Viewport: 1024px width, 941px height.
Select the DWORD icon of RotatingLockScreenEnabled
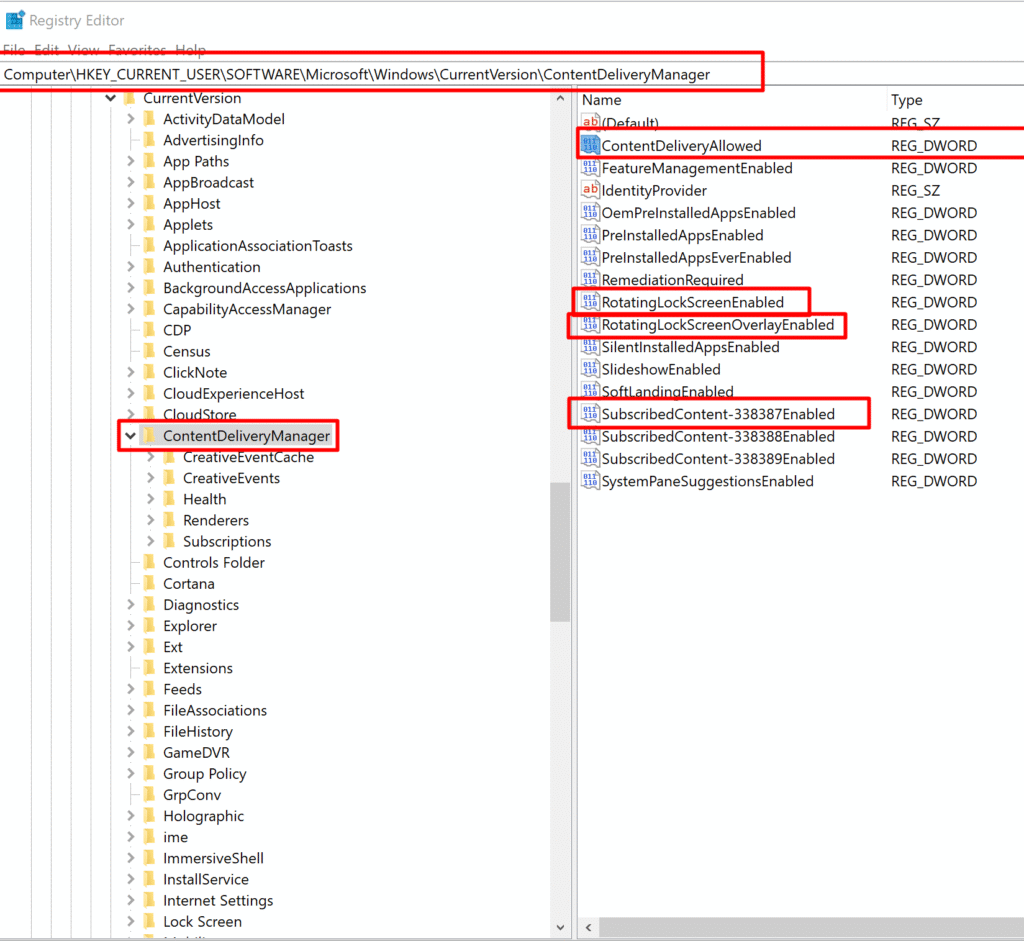point(590,302)
